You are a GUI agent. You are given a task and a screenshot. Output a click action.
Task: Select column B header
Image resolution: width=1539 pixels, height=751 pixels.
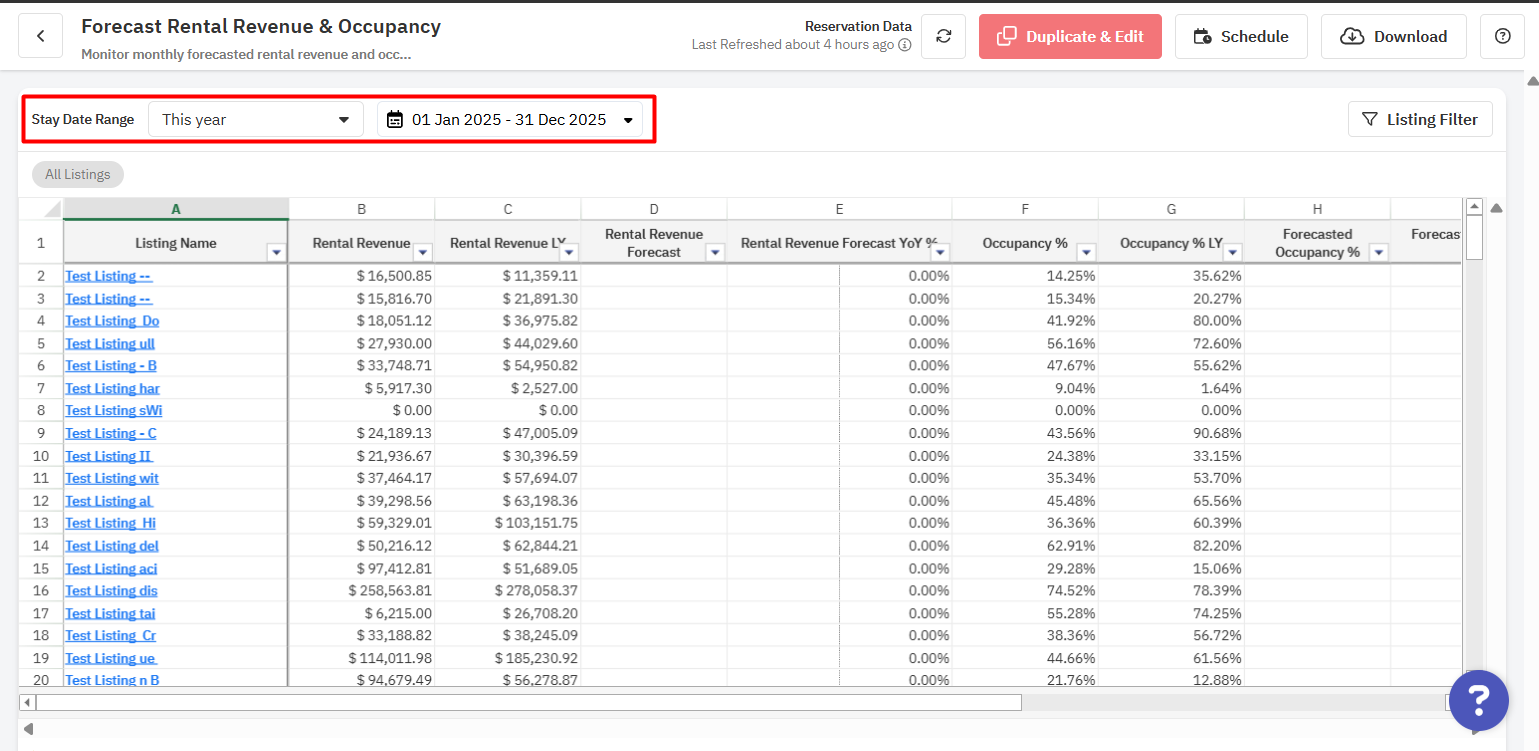tap(361, 209)
